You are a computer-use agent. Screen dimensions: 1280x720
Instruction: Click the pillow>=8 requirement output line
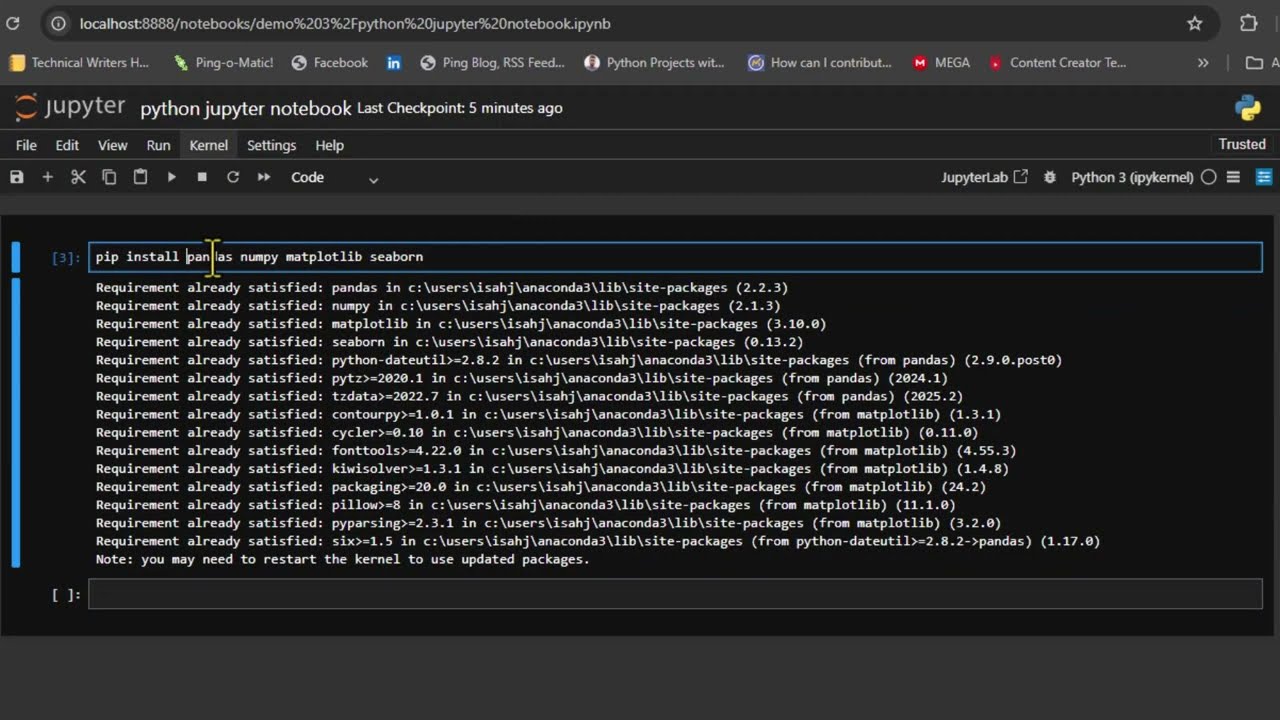click(x=526, y=505)
